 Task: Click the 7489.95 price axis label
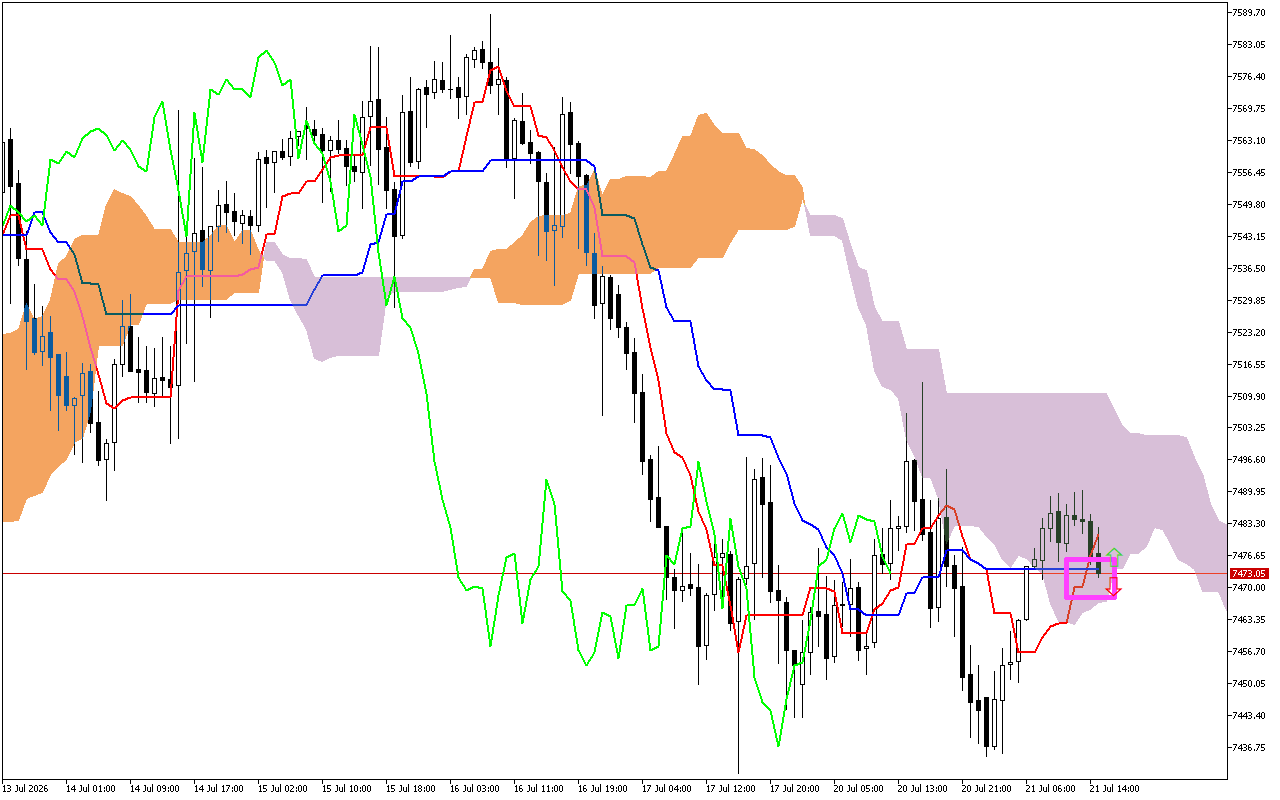[x=1250, y=492]
